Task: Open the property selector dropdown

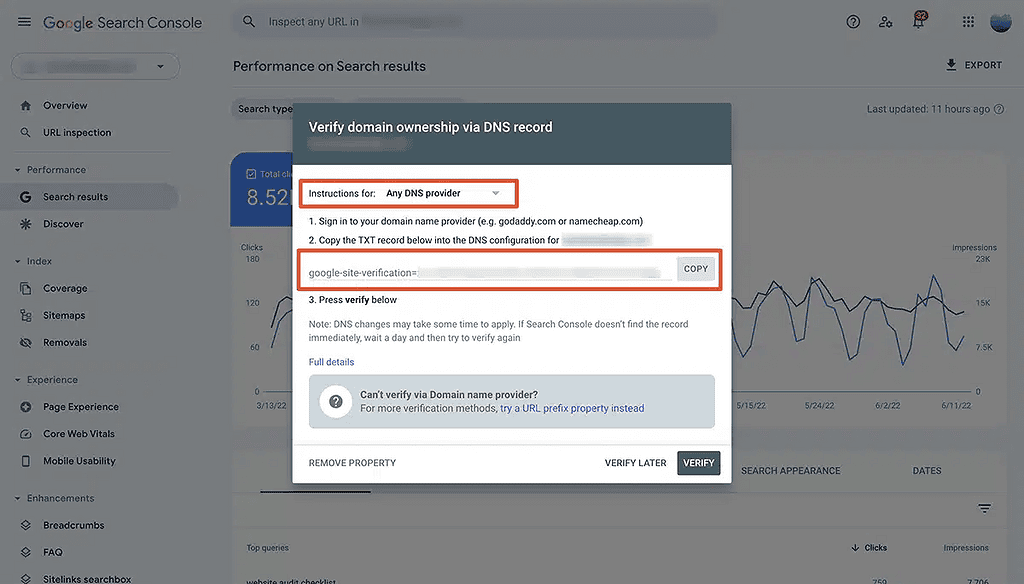Action: point(95,66)
